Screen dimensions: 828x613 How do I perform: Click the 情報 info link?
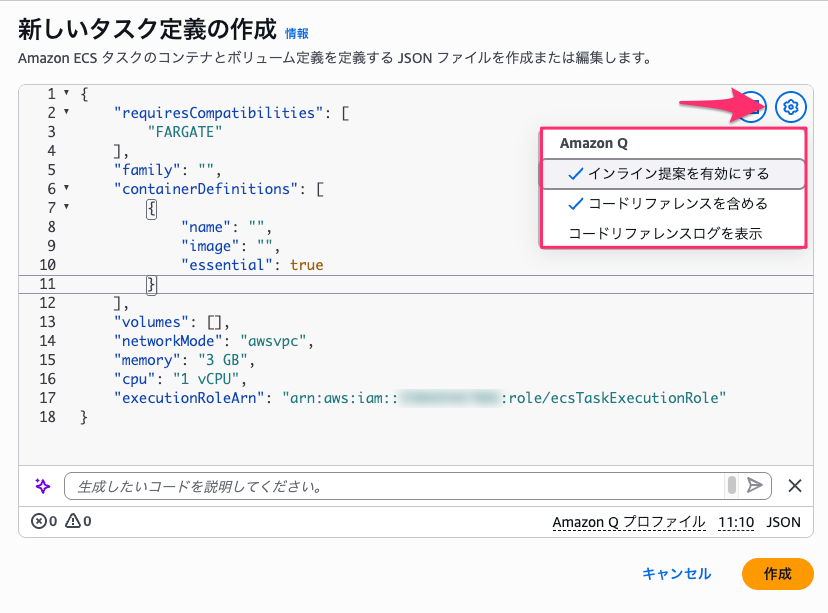[x=297, y=33]
